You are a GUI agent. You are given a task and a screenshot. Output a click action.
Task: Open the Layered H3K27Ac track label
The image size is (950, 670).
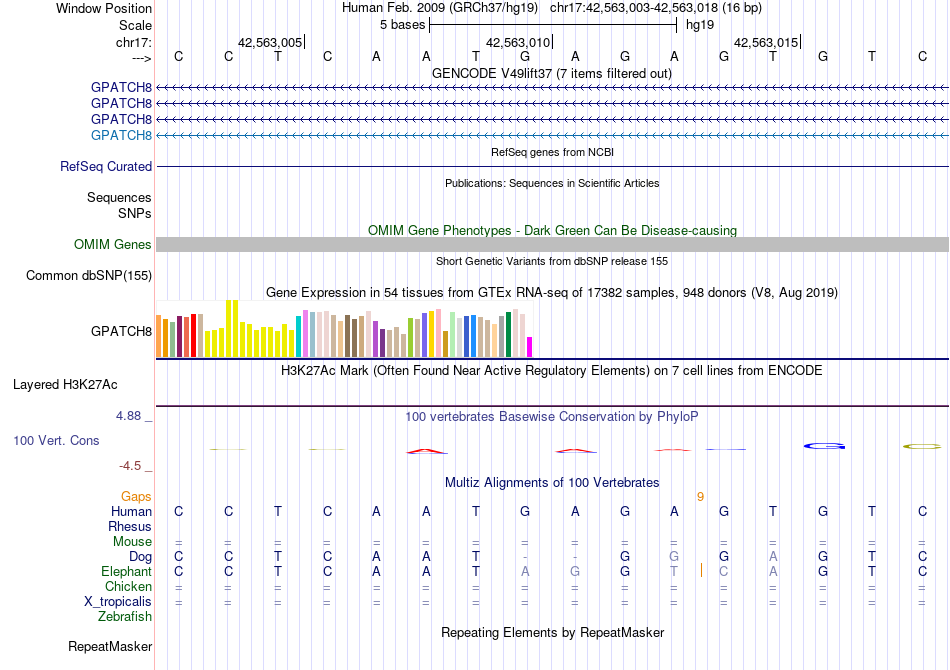coord(65,385)
